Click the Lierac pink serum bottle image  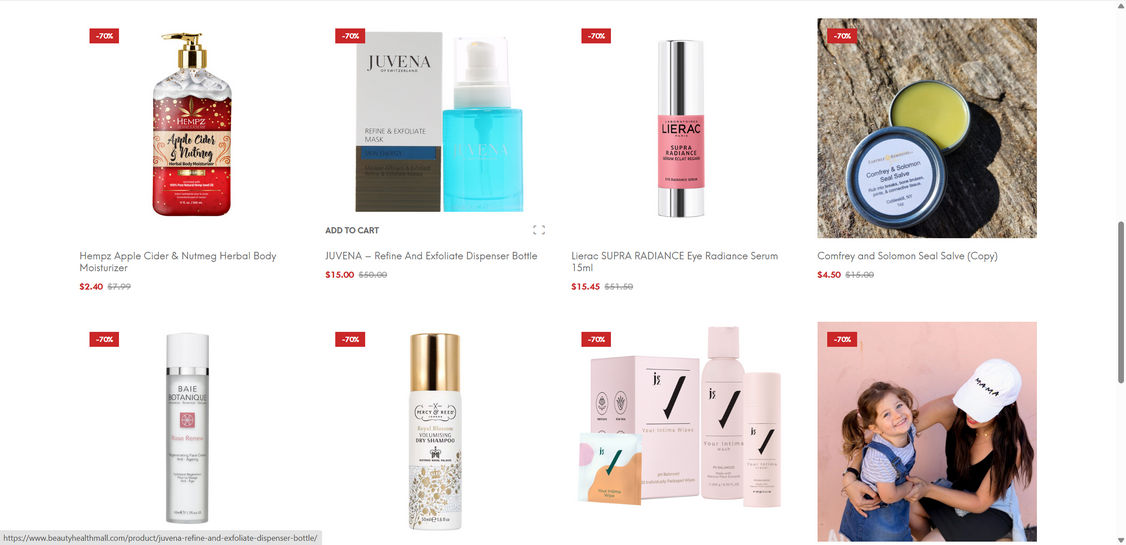[x=681, y=129]
